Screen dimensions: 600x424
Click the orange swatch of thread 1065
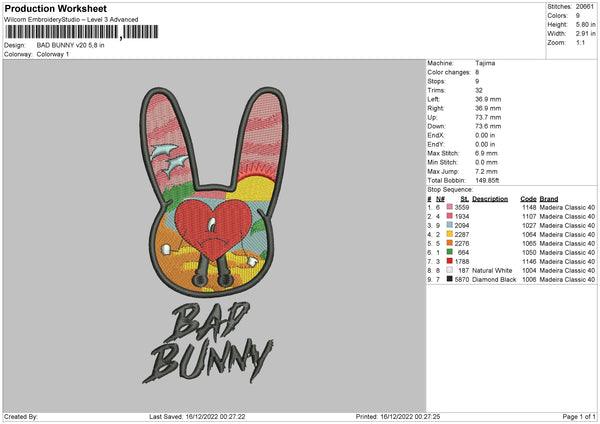click(449, 243)
